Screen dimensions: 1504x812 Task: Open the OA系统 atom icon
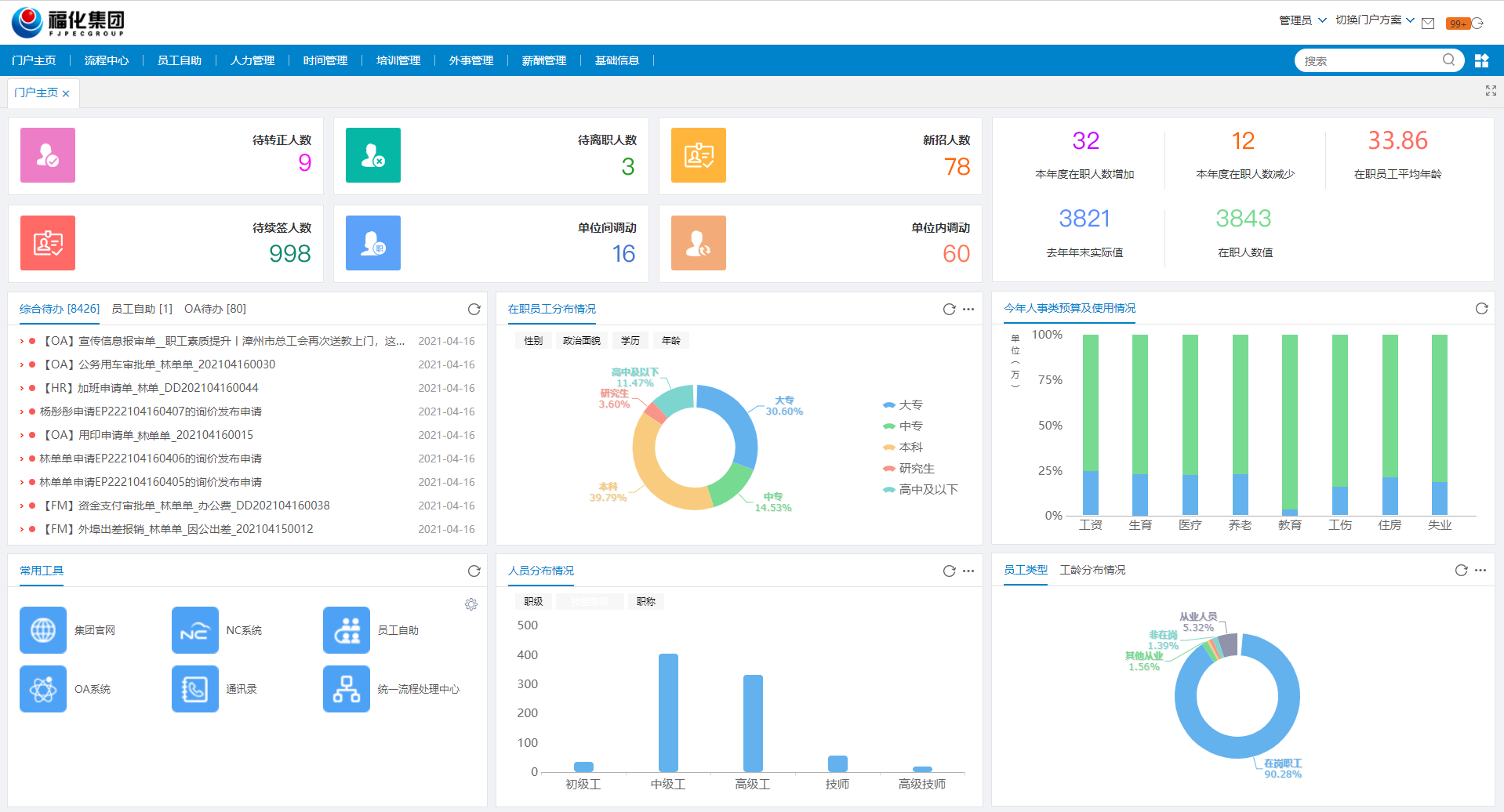click(x=43, y=689)
